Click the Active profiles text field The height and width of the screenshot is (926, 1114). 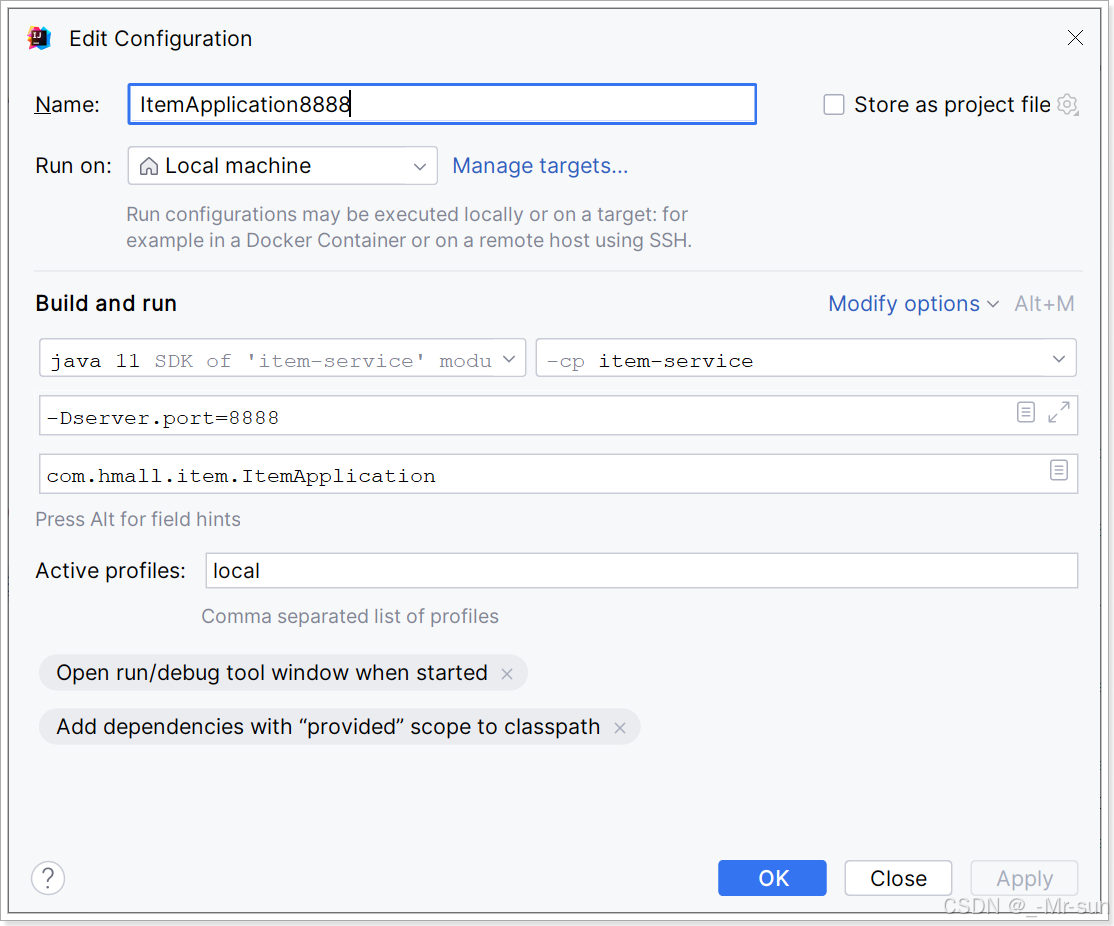coord(641,571)
